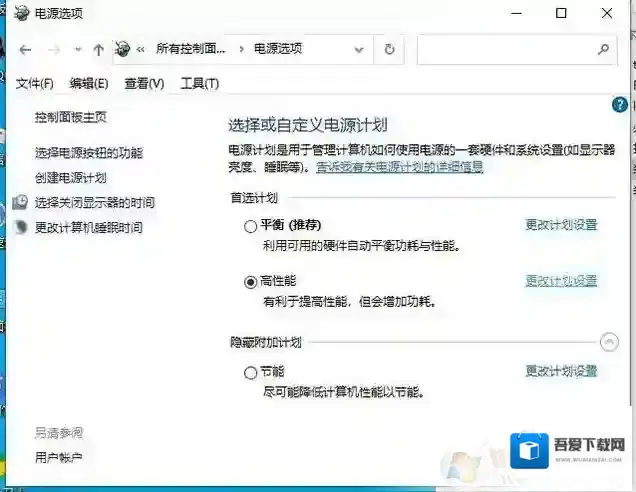Focus the control panel search box
The height and width of the screenshot is (492, 636).
click(517, 49)
